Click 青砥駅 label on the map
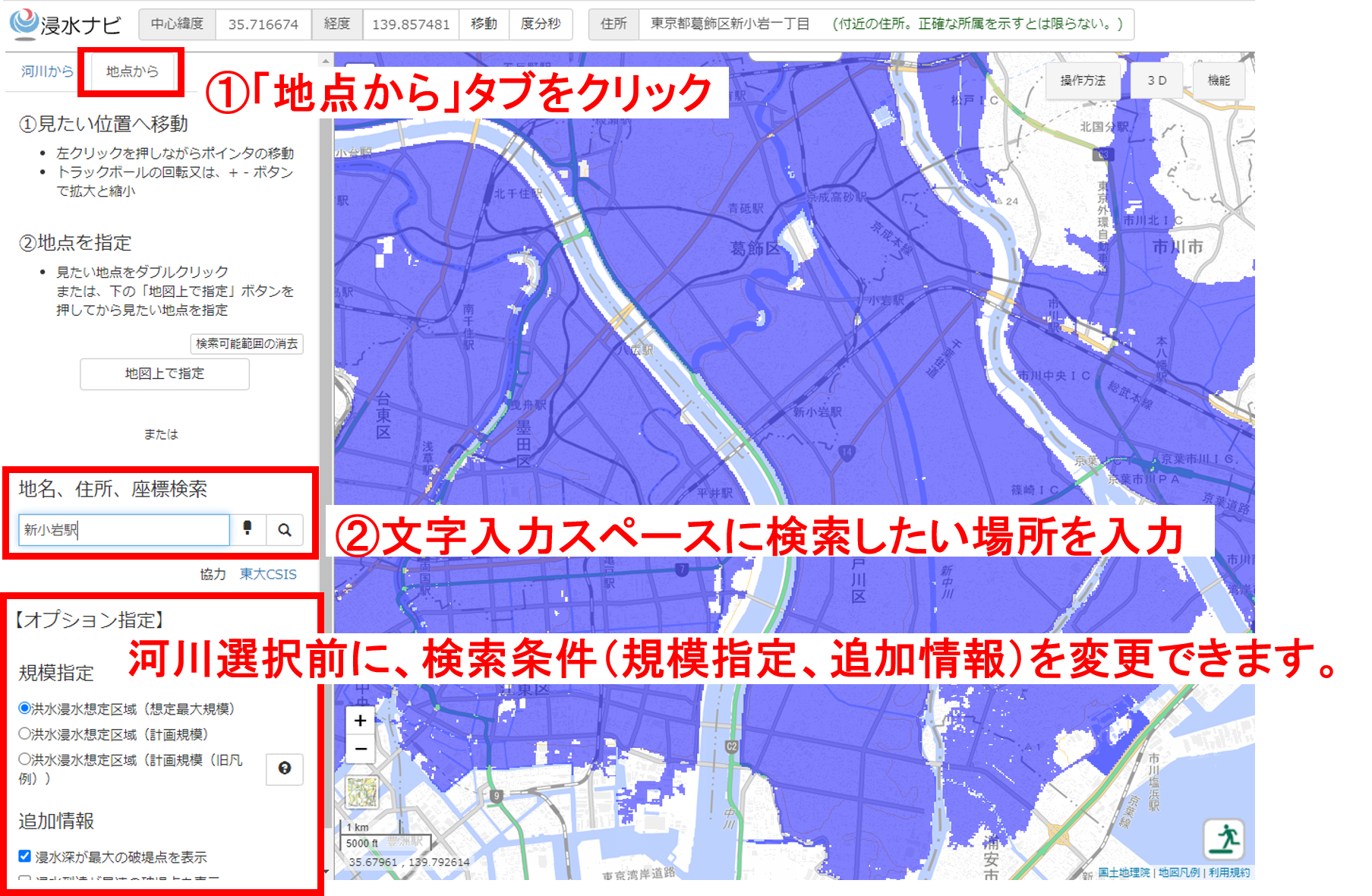The image size is (1372, 896). [x=746, y=208]
